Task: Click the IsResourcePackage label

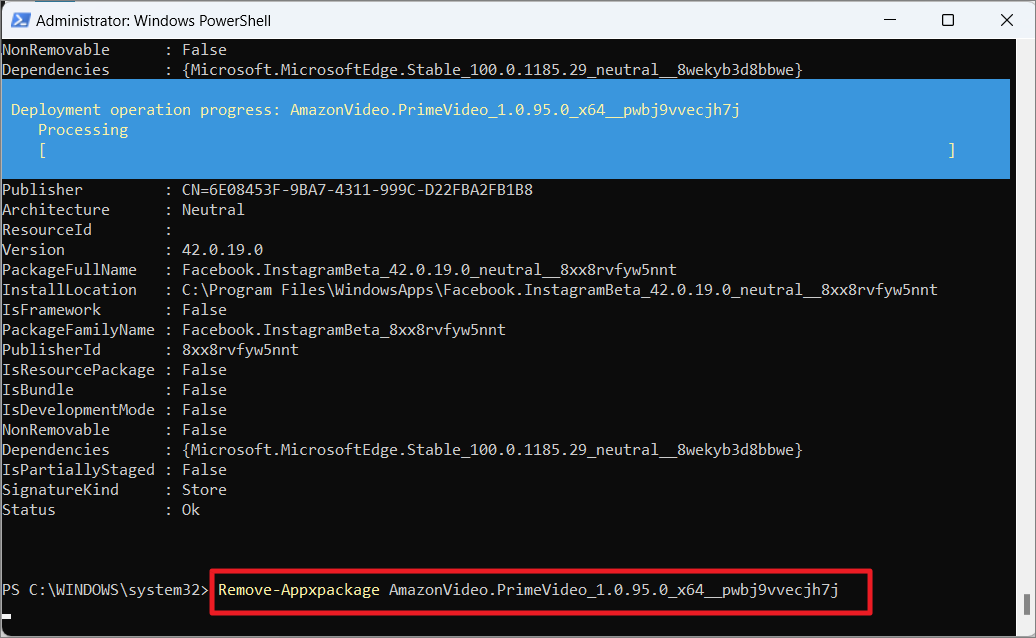Action: coord(79,370)
